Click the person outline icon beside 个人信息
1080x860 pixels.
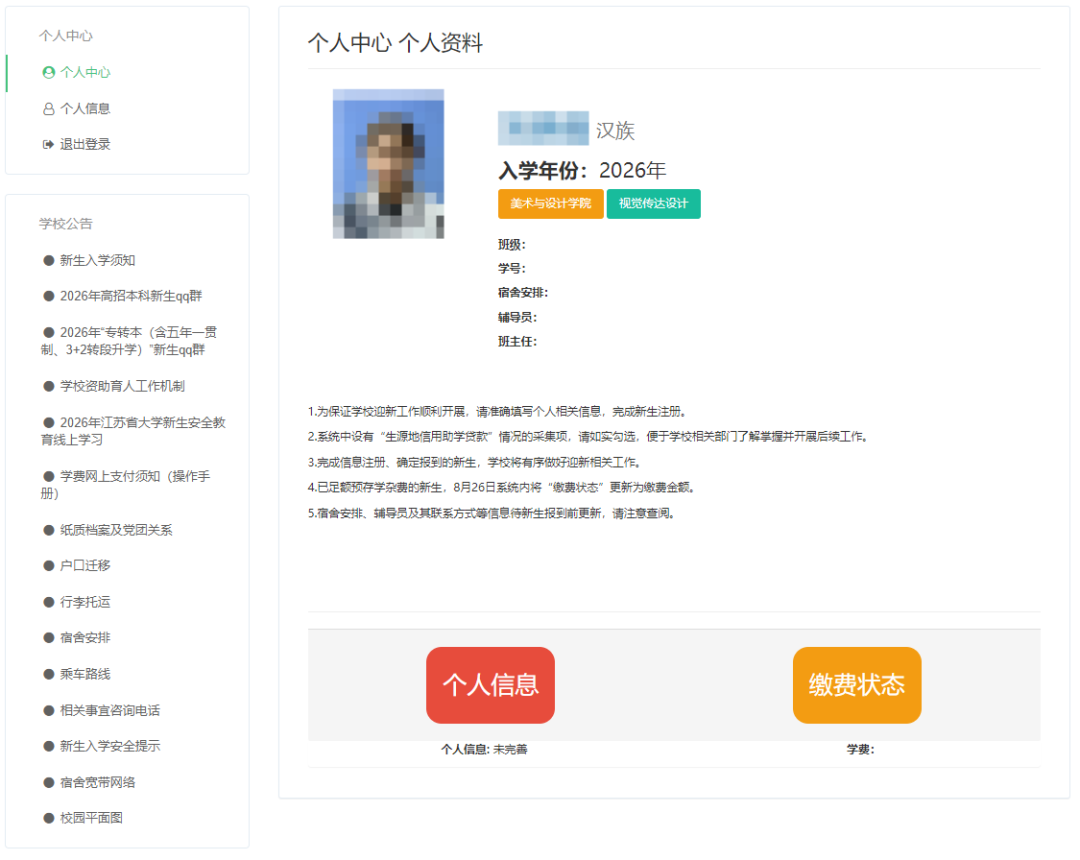48,109
